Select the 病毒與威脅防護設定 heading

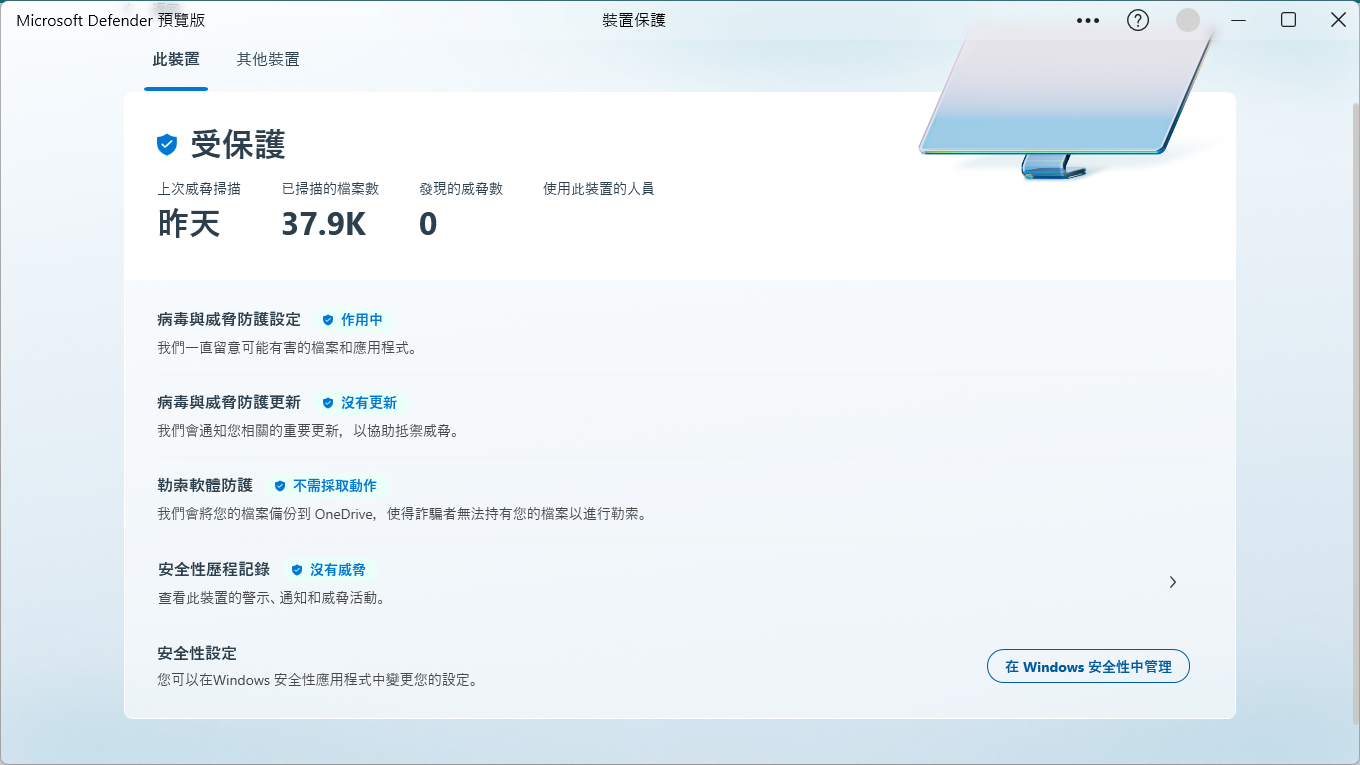pyautogui.click(x=229, y=319)
